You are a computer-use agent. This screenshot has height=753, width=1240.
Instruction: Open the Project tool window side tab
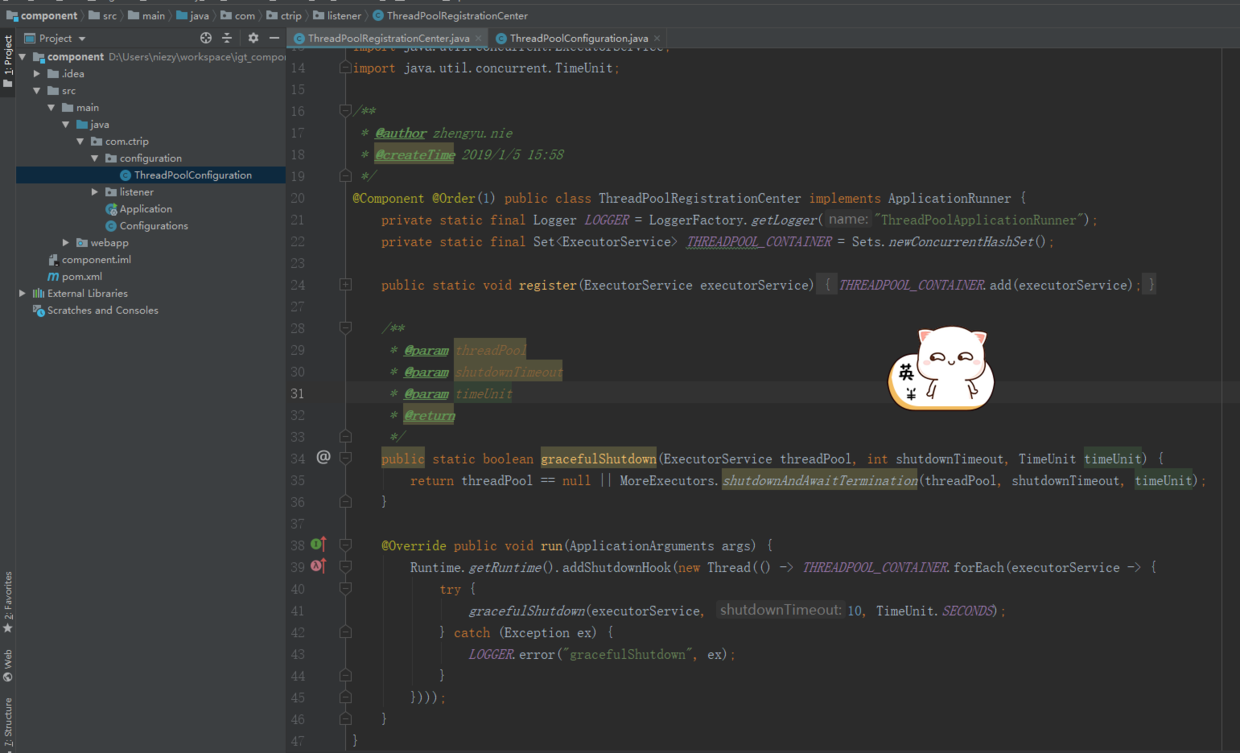pyautogui.click(x=8, y=61)
